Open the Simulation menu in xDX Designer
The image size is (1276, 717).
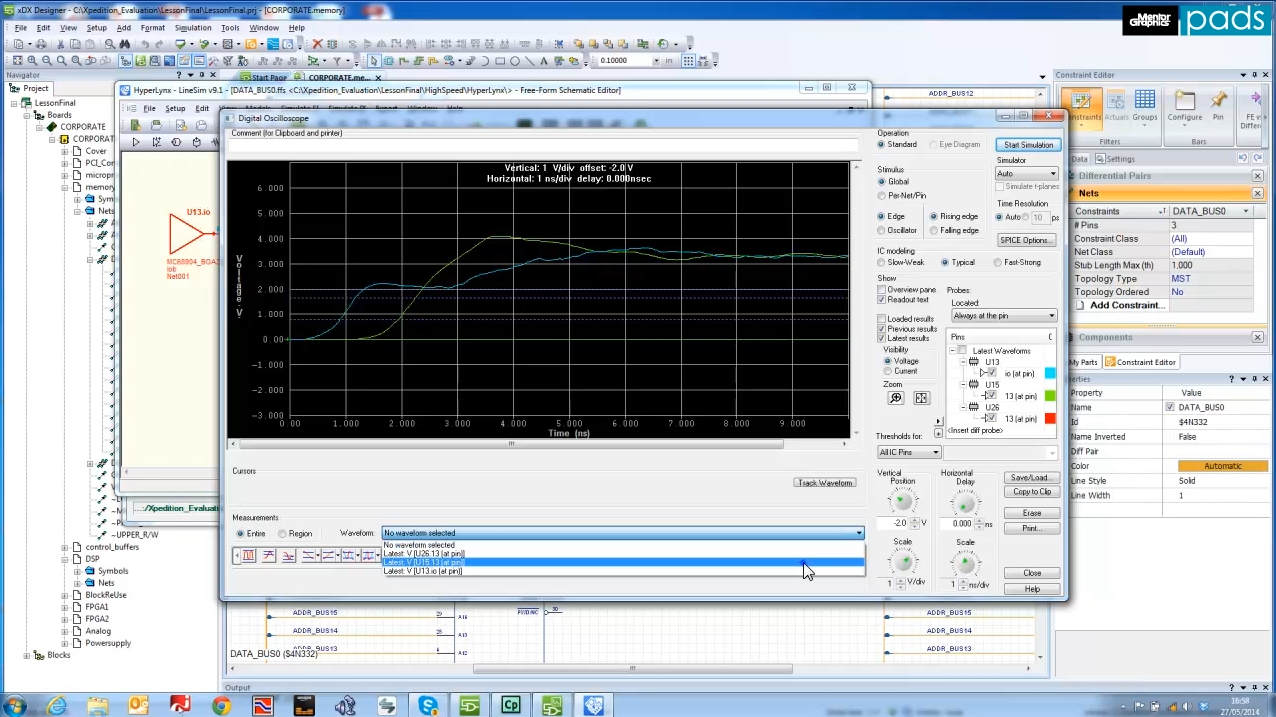[x=193, y=28]
